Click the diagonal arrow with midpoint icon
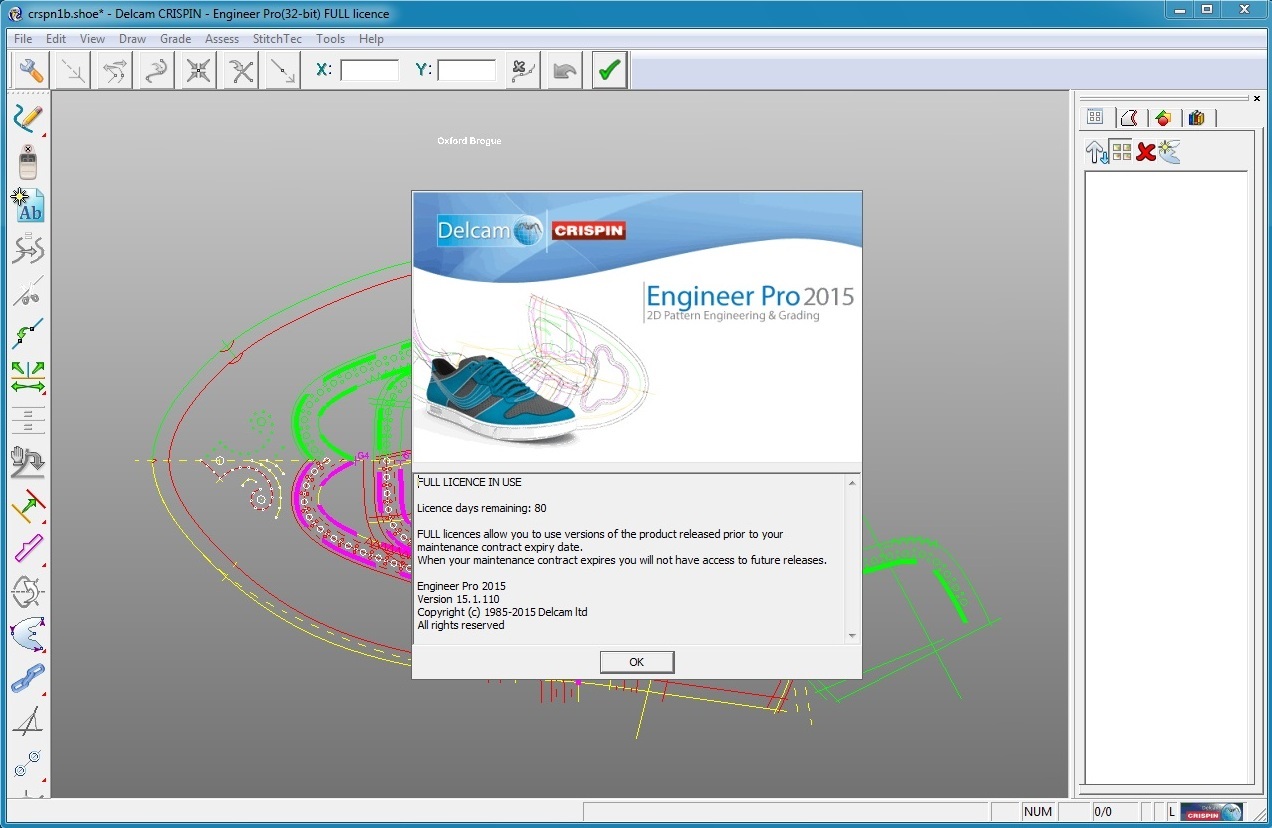Image resolution: width=1272 pixels, height=828 pixels. pos(283,70)
